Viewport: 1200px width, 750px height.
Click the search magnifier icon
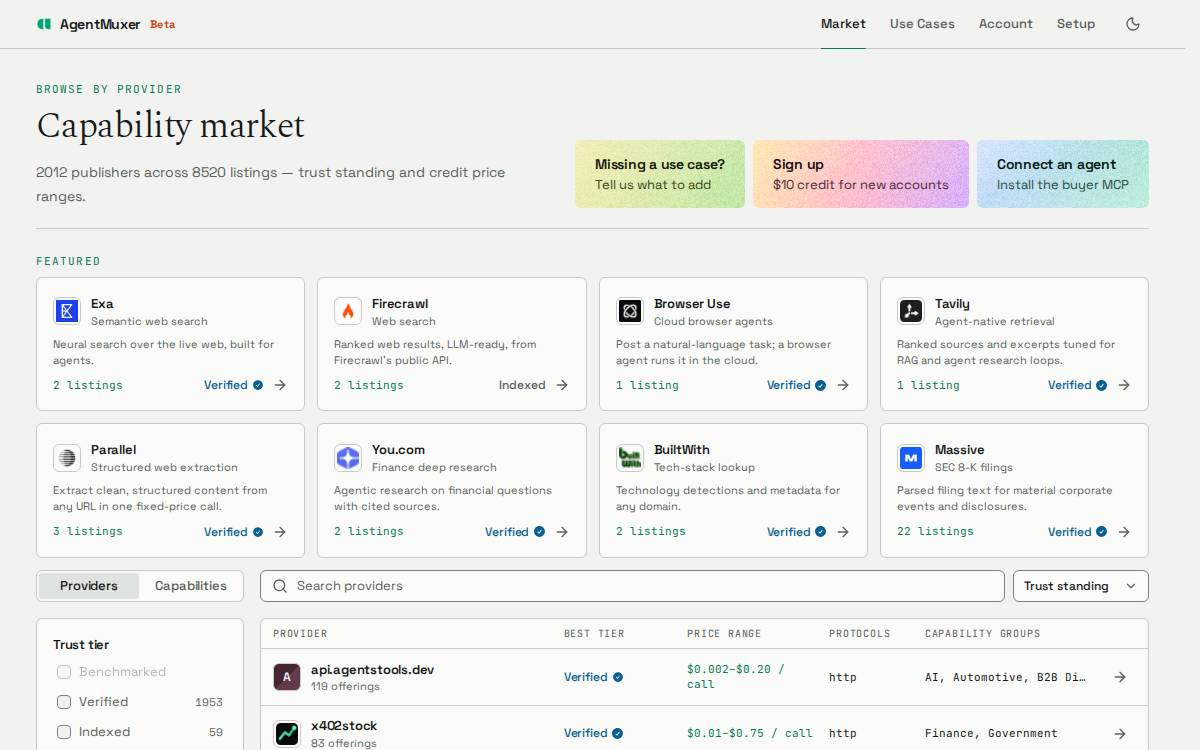pyautogui.click(x=280, y=586)
